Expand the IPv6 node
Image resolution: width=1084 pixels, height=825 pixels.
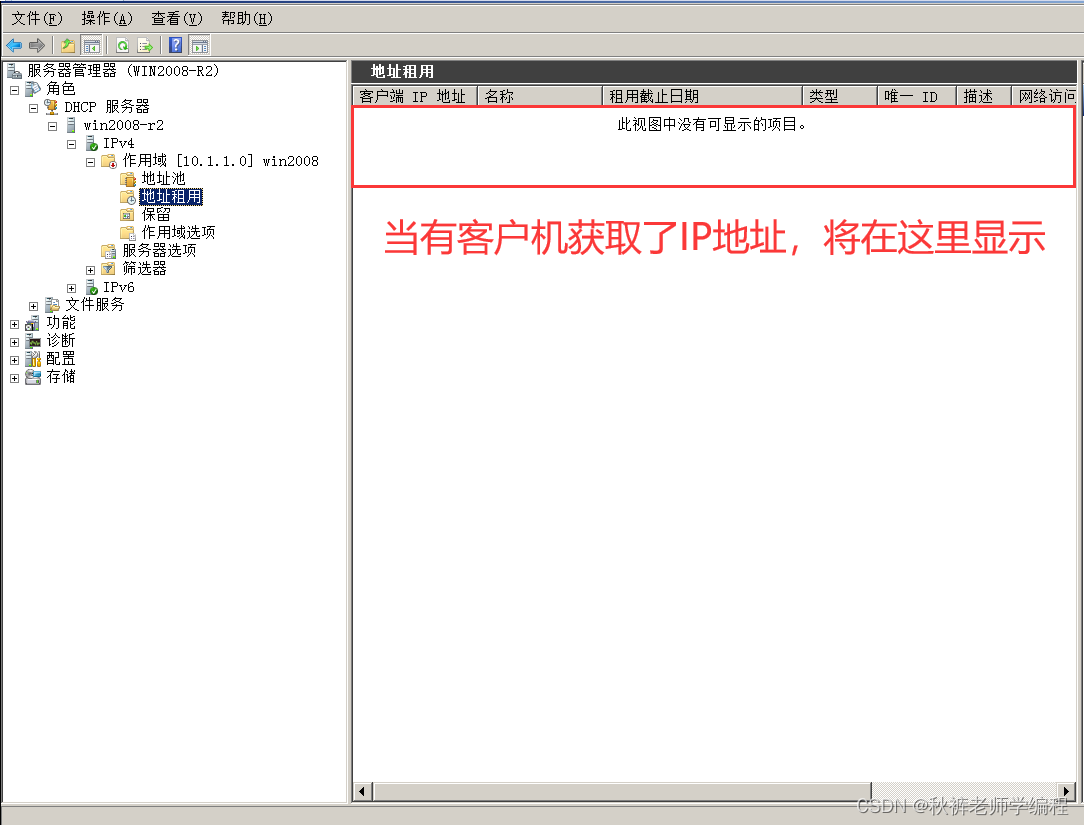point(71,288)
